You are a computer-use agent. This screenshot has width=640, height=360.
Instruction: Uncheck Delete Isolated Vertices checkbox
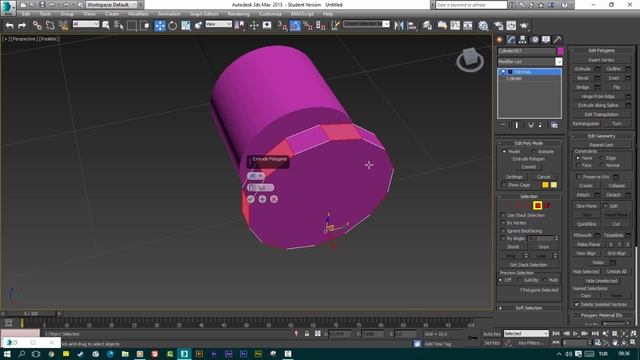tap(576, 304)
